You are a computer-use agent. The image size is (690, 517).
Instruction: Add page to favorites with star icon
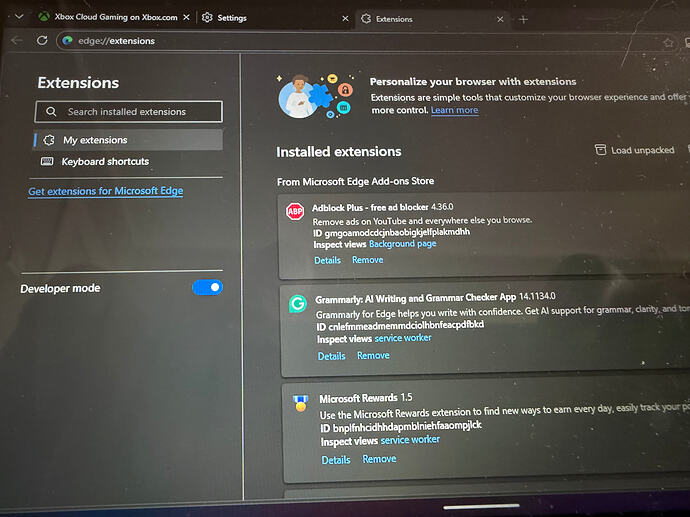click(668, 43)
